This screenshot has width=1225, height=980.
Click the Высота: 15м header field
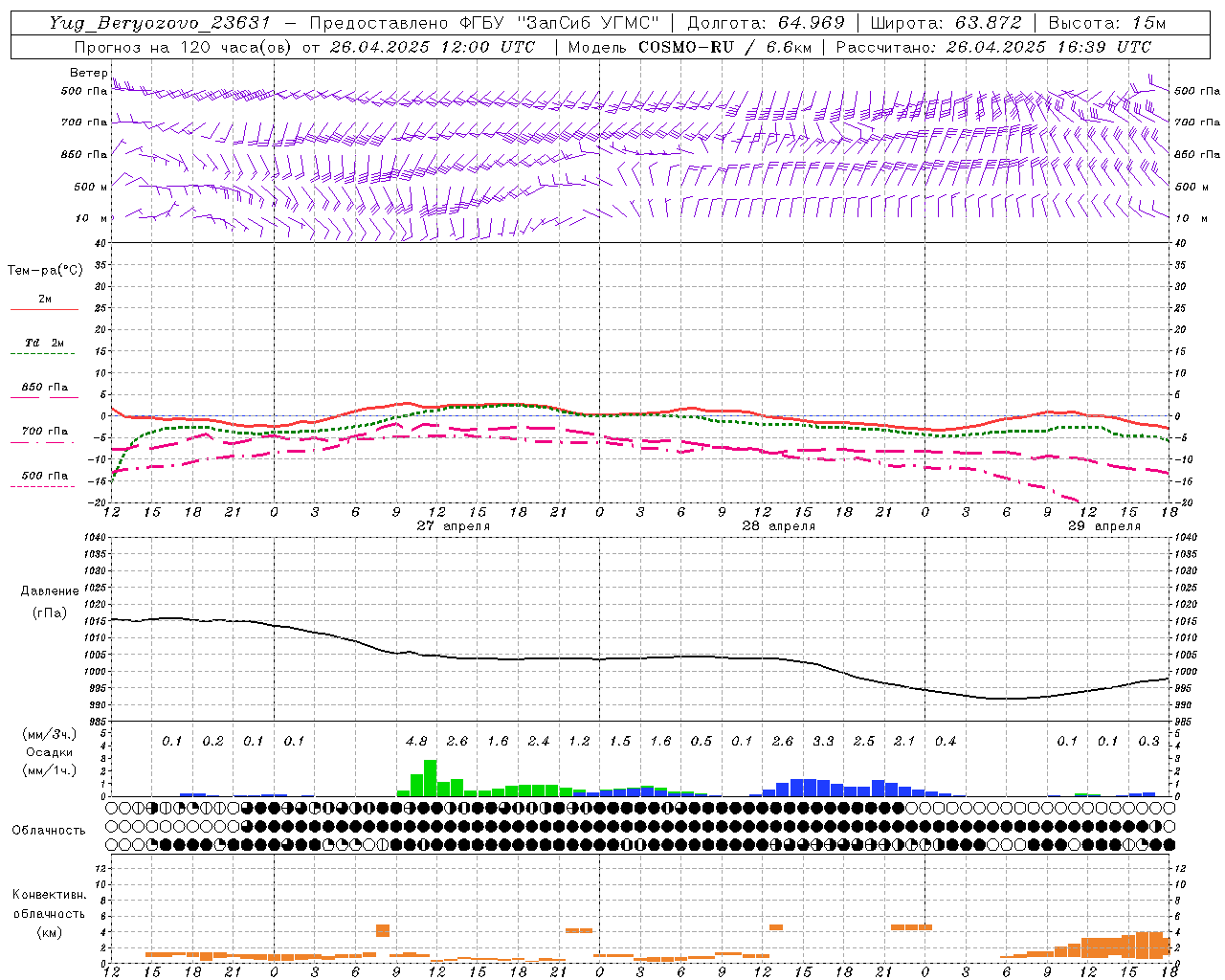(x=1107, y=23)
